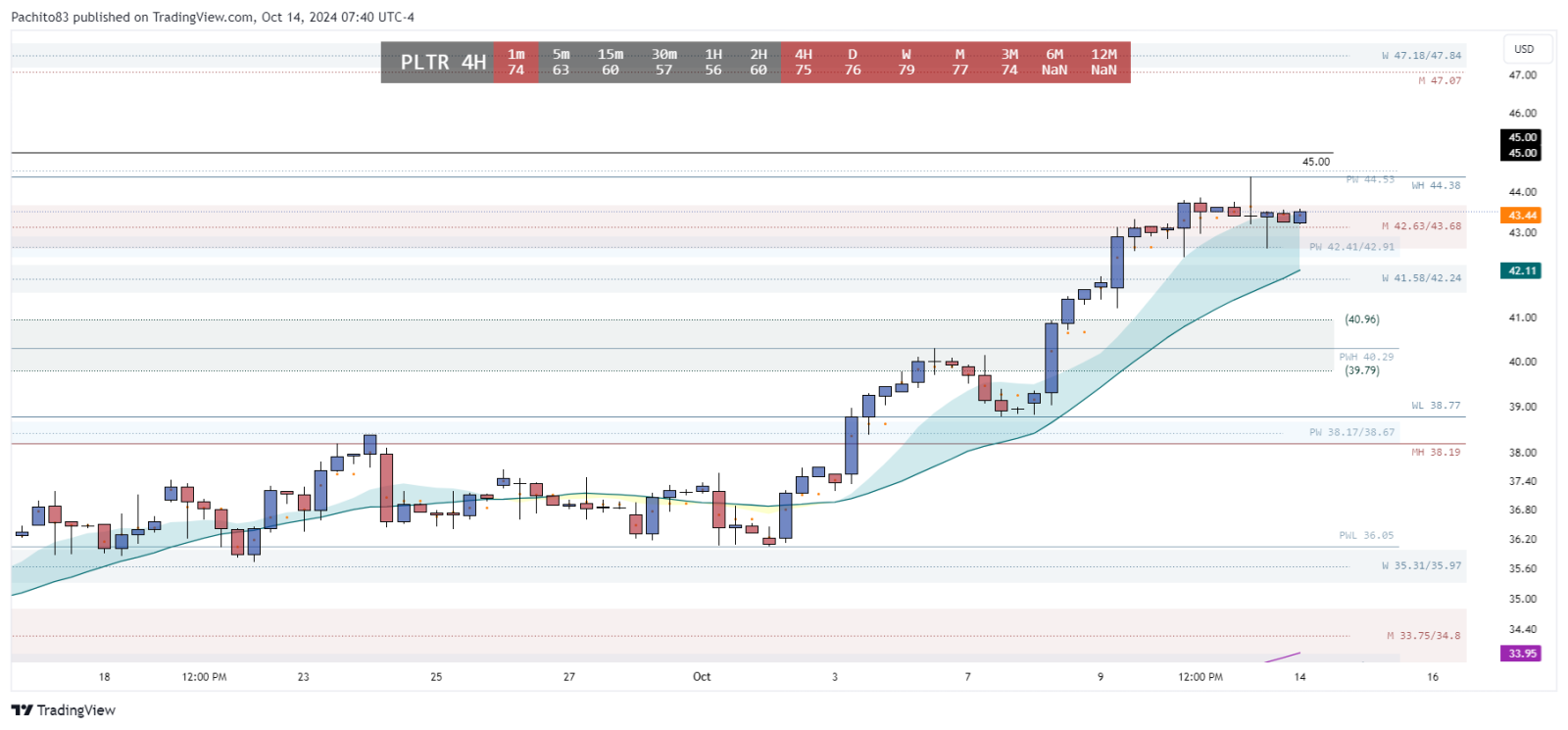Click the 12:00 PM label between 9 and 14

(1200, 677)
